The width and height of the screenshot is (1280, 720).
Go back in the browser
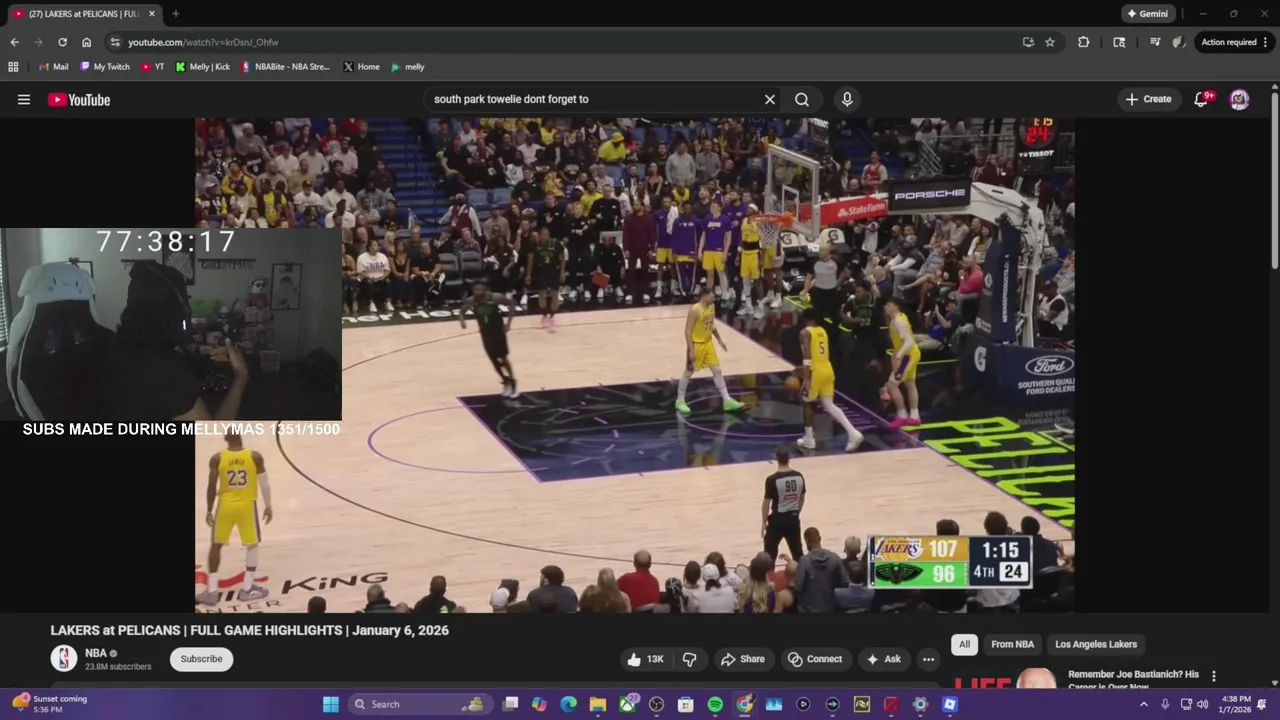pos(14,42)
